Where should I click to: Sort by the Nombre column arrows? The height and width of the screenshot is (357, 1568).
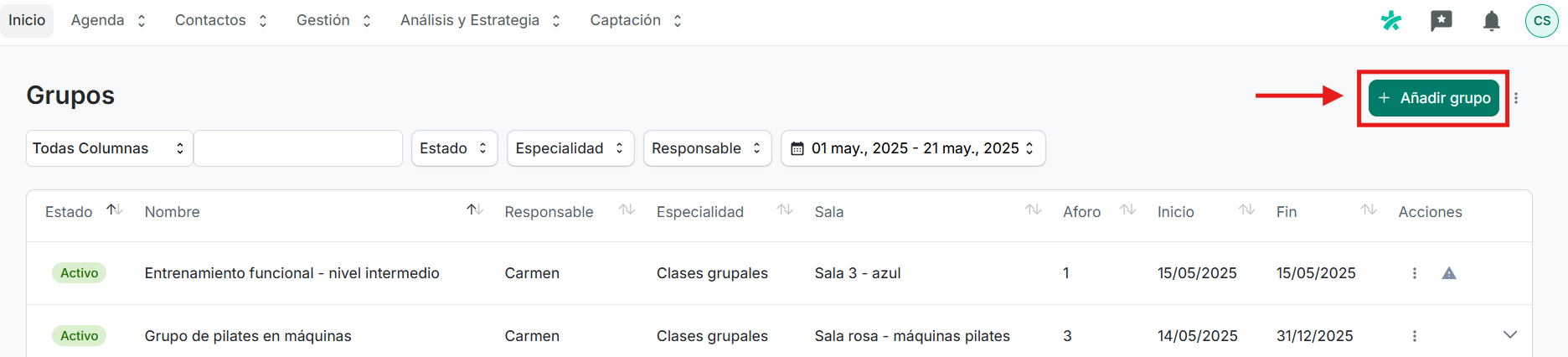(x=475, y=210)
